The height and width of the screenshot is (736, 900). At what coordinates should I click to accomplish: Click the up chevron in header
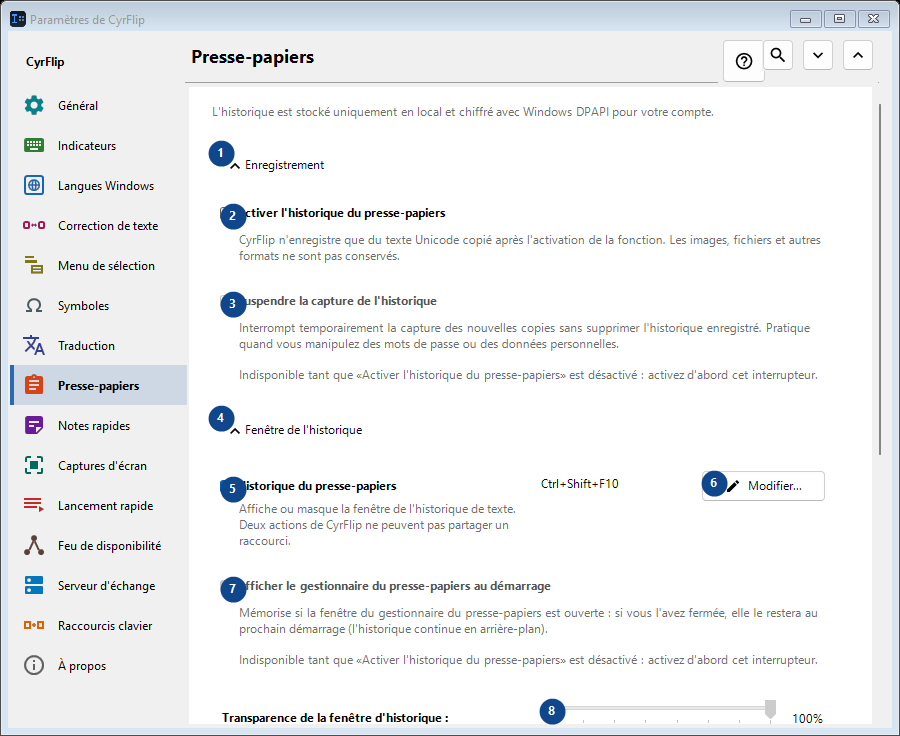(x=858, y=55)
